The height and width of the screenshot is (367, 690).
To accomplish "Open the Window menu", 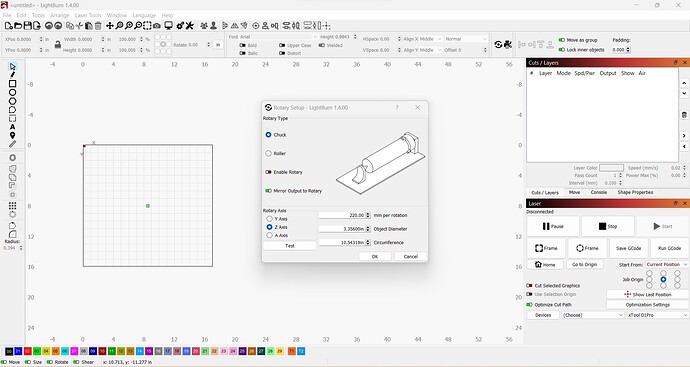I will coord(117,15).
